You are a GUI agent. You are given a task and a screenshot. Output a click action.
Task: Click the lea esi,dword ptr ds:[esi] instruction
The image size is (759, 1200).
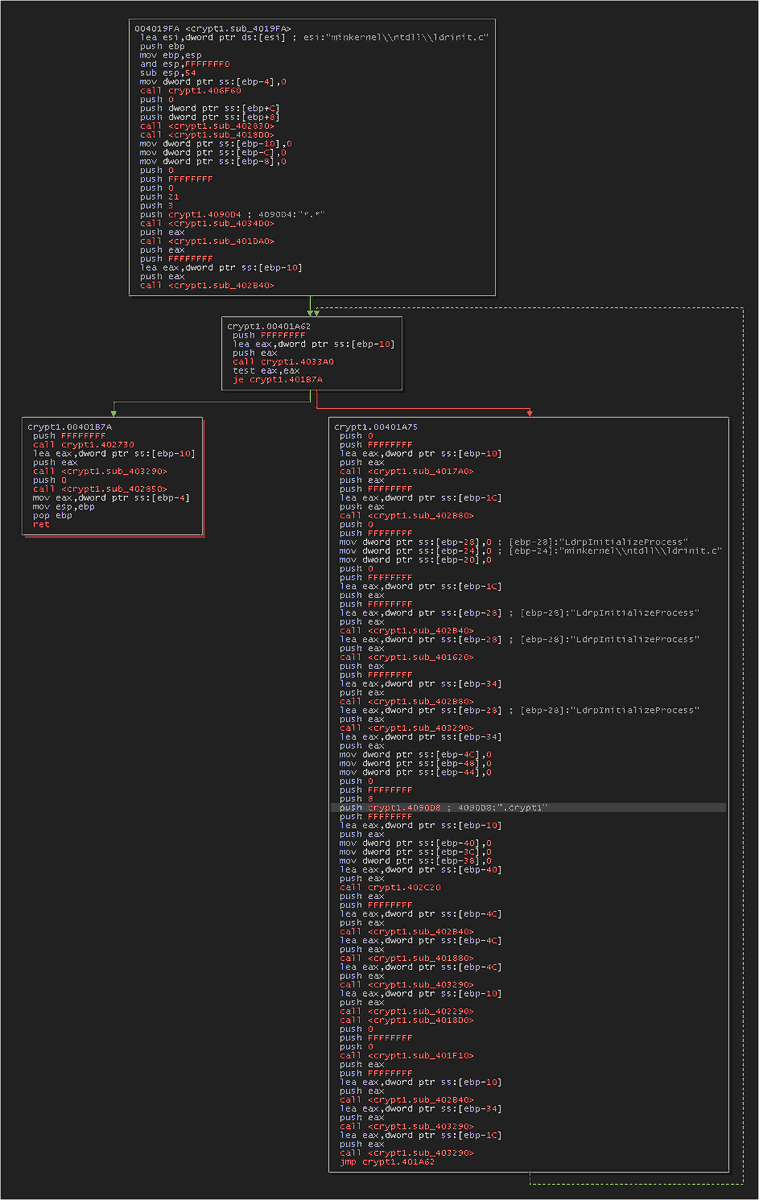313,36
